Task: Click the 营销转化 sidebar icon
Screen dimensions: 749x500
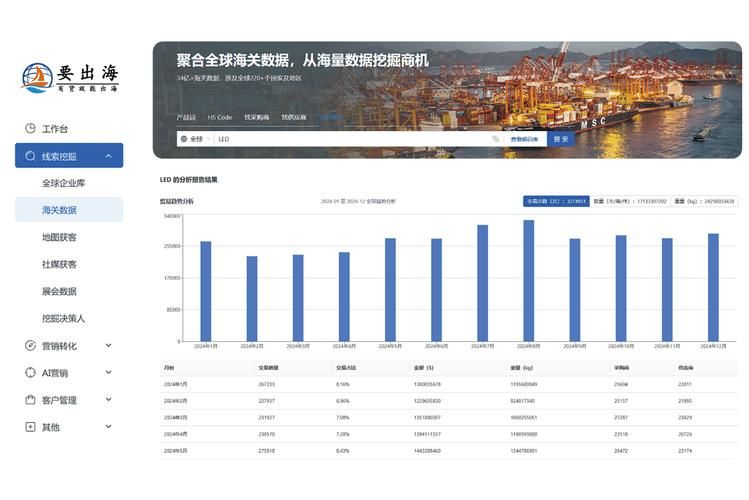Action: (x=30, y=345)
